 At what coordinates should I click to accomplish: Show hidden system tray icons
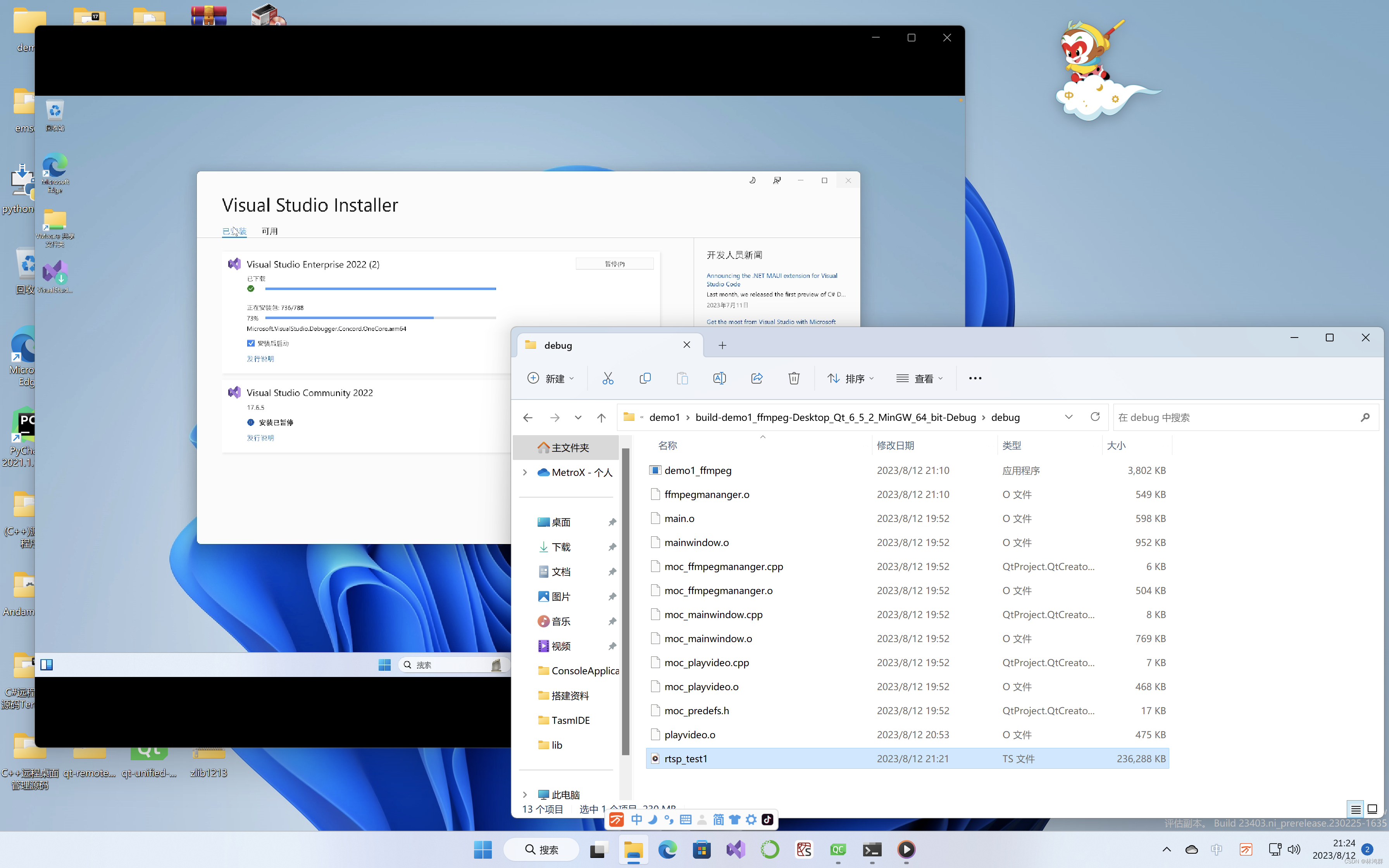point(1166,849)
